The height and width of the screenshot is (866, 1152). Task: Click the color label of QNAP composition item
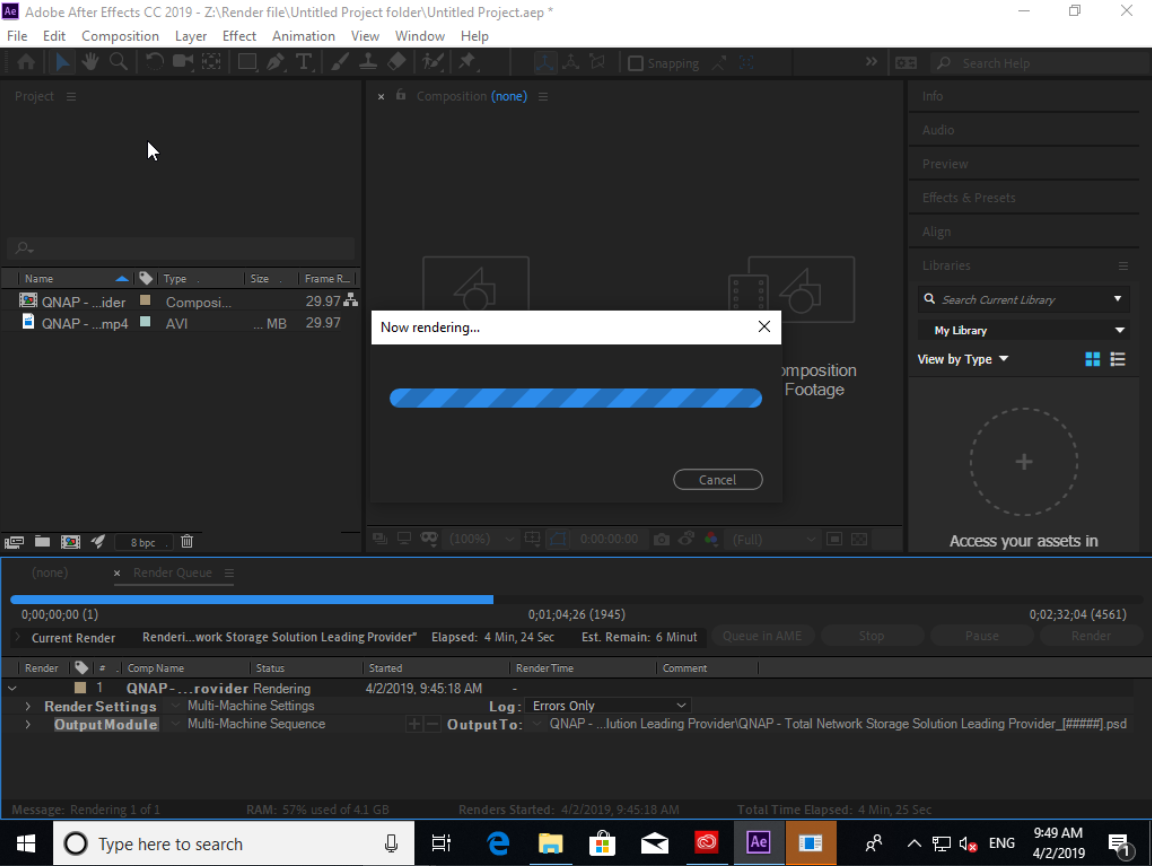pyautogui.click(x=145, y=300)
